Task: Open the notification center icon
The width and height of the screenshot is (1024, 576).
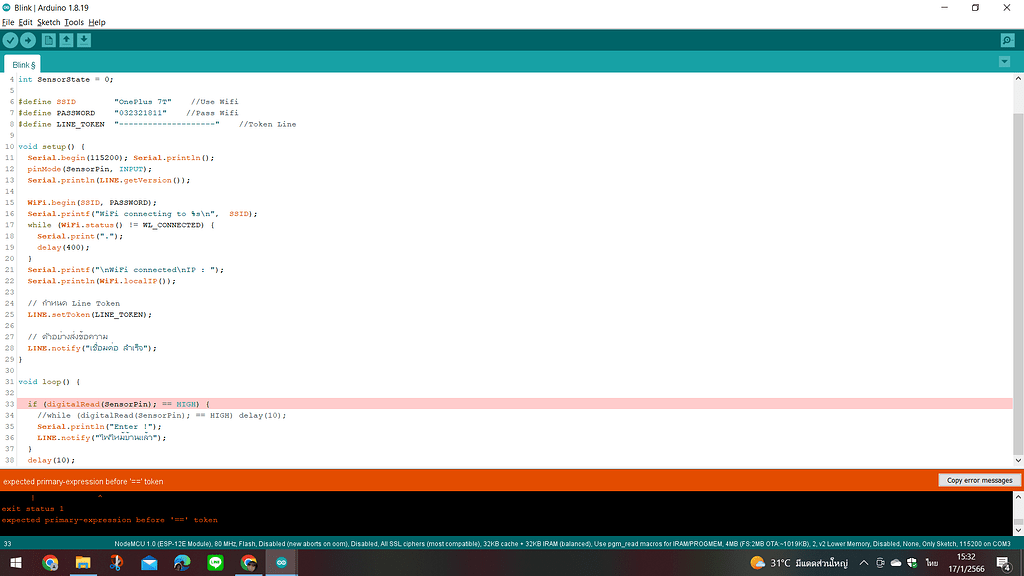Action: click(1004, 563)
